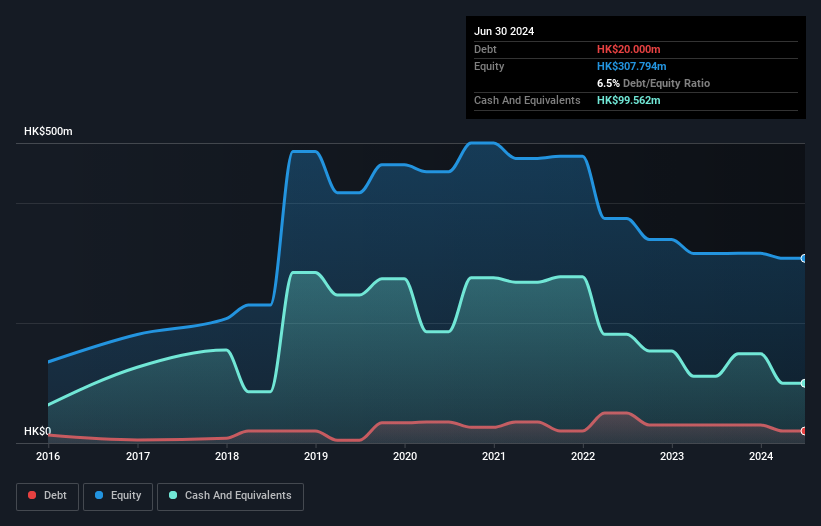The height and width of the screenshot is (526, 821).
Task: Click the 2017 x-axis label
Action: tap(138, 456)
